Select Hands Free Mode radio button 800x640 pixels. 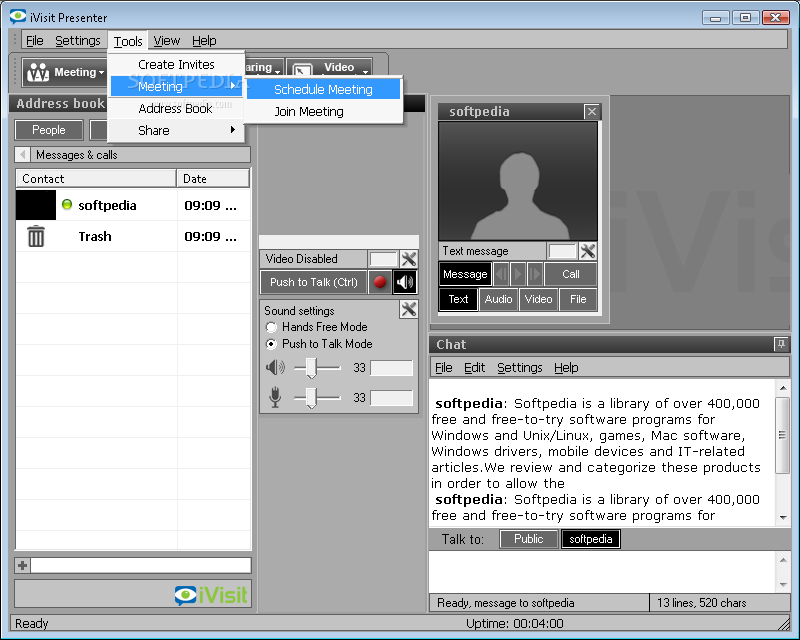(271, 327)
